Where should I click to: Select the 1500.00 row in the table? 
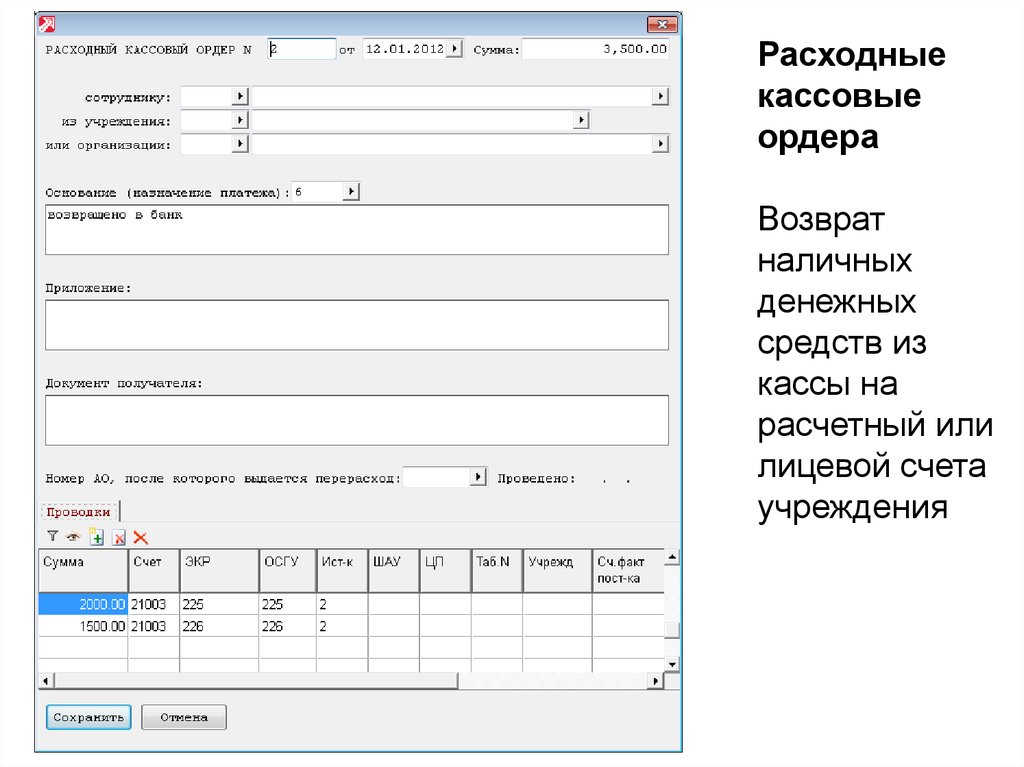coord(83,626)
